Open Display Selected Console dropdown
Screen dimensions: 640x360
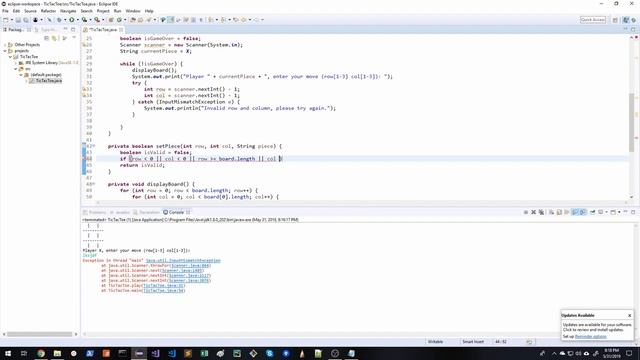tap(607, 212)
